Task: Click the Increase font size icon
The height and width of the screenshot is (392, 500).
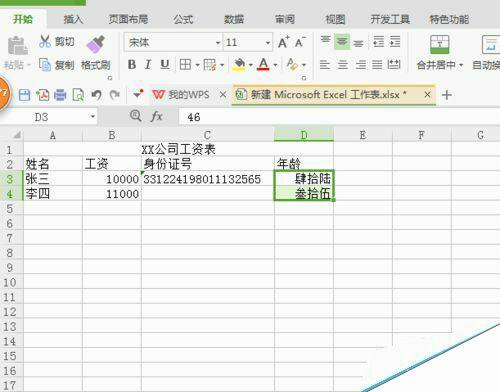Action: 284,42
